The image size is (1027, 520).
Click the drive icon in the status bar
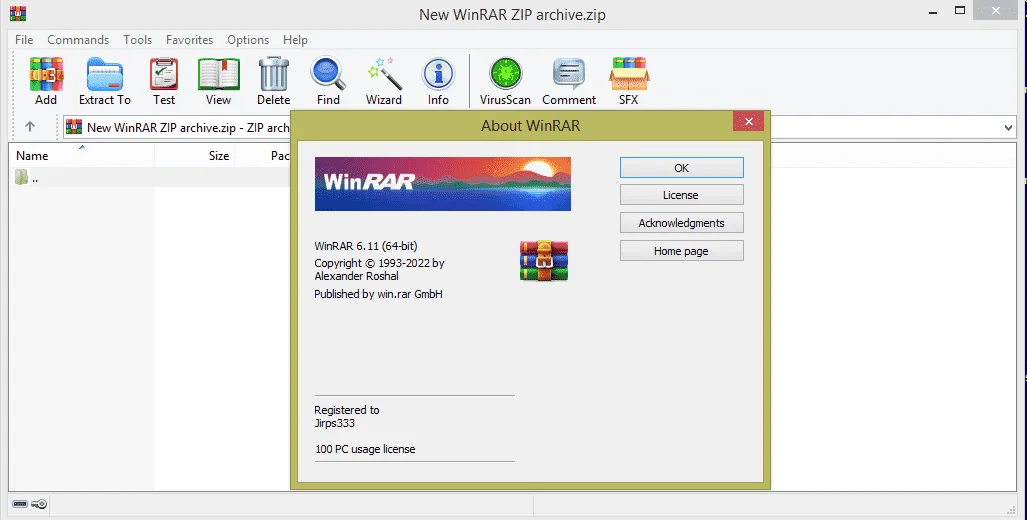[20, 504]
